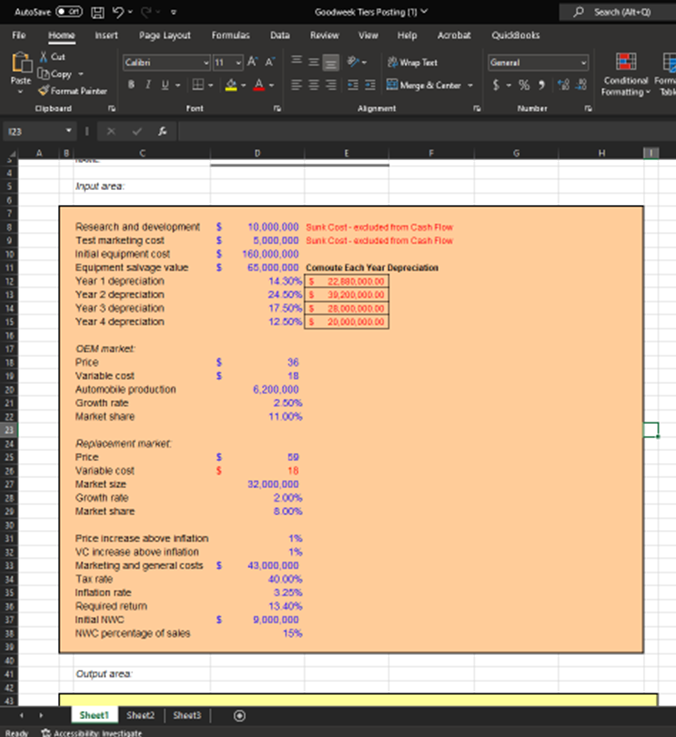Image resolution: width=676 pixels, height=737 pixels.
Task: Toggle Bold formatting
Action: pos(131,85)
